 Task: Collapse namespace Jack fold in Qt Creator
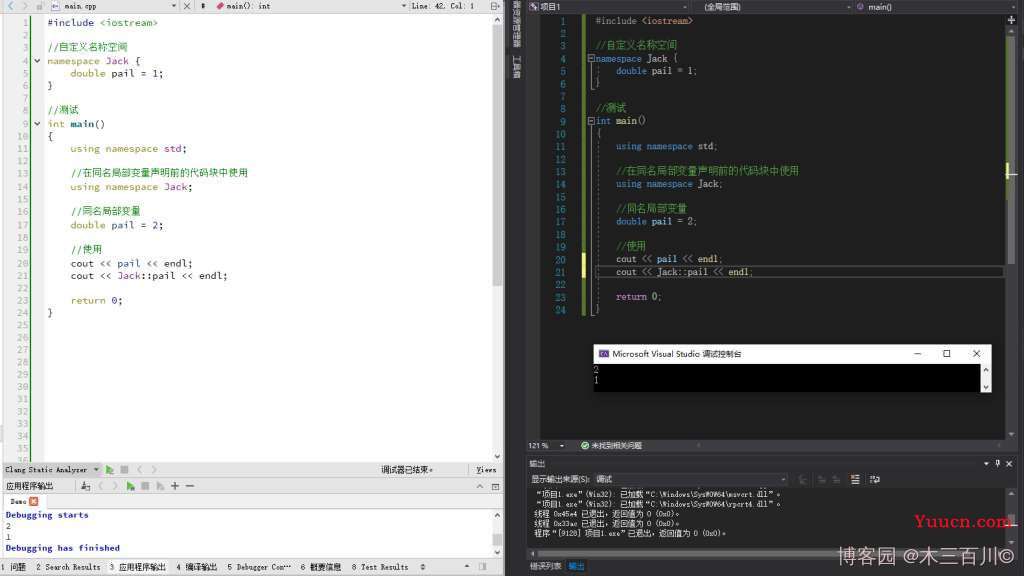(x=37, y=61)
